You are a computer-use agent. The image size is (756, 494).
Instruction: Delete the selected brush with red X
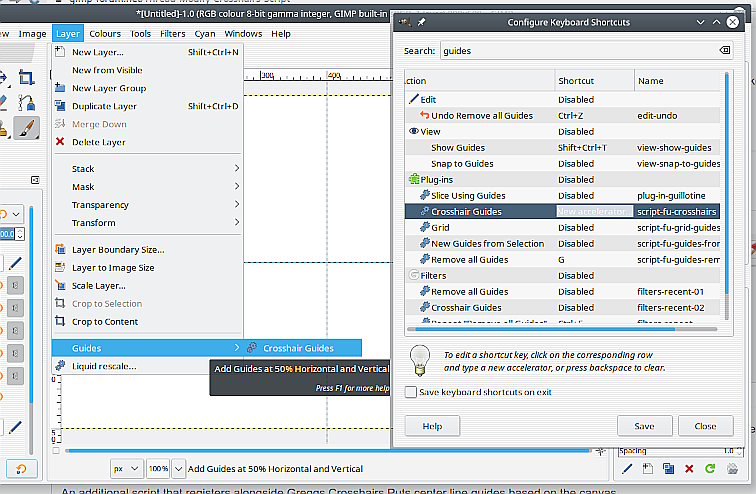tap(689, 468)
